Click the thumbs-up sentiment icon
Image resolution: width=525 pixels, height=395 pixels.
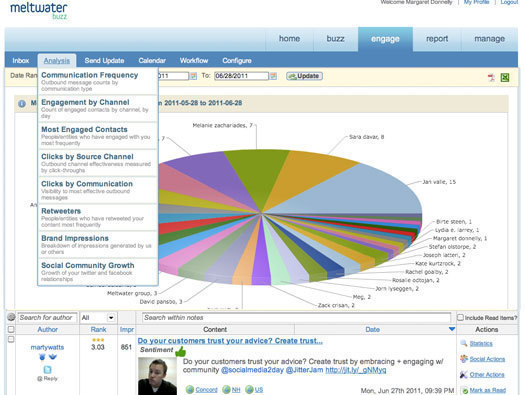click(x=180, y=351)
